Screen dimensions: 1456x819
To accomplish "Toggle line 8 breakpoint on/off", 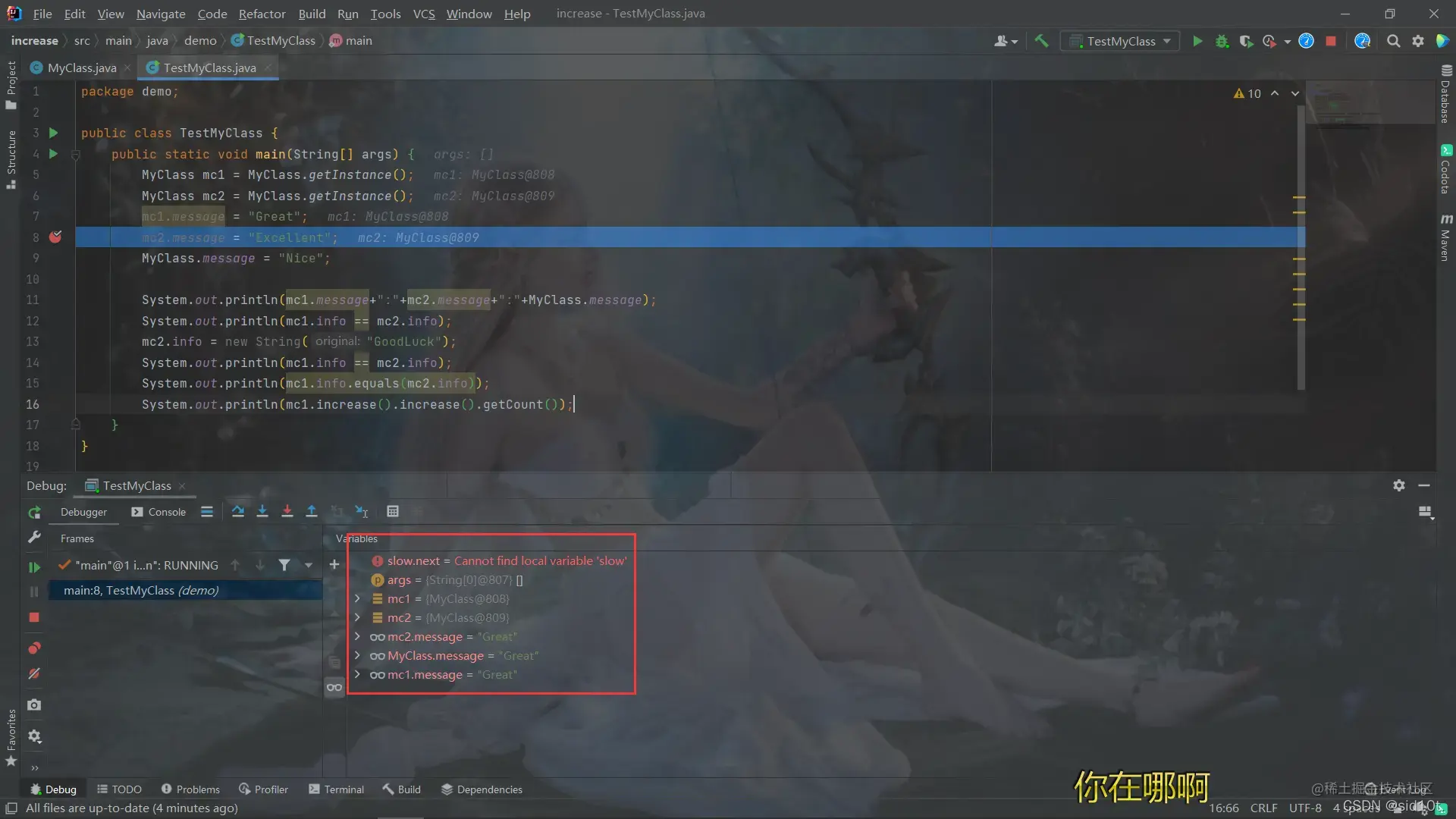I will pyautogui.click(x=55, y=237).
